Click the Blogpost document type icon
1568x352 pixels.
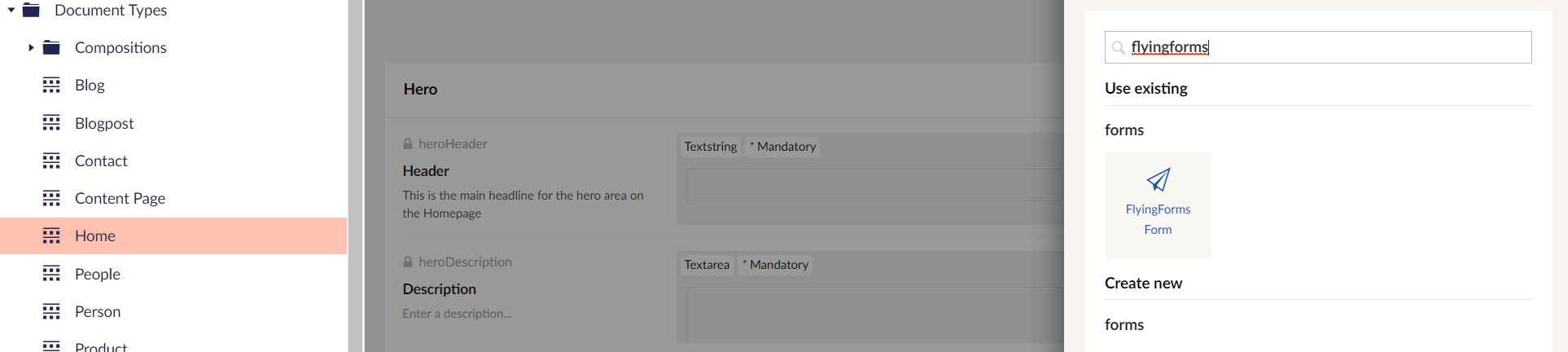(51, 123)
